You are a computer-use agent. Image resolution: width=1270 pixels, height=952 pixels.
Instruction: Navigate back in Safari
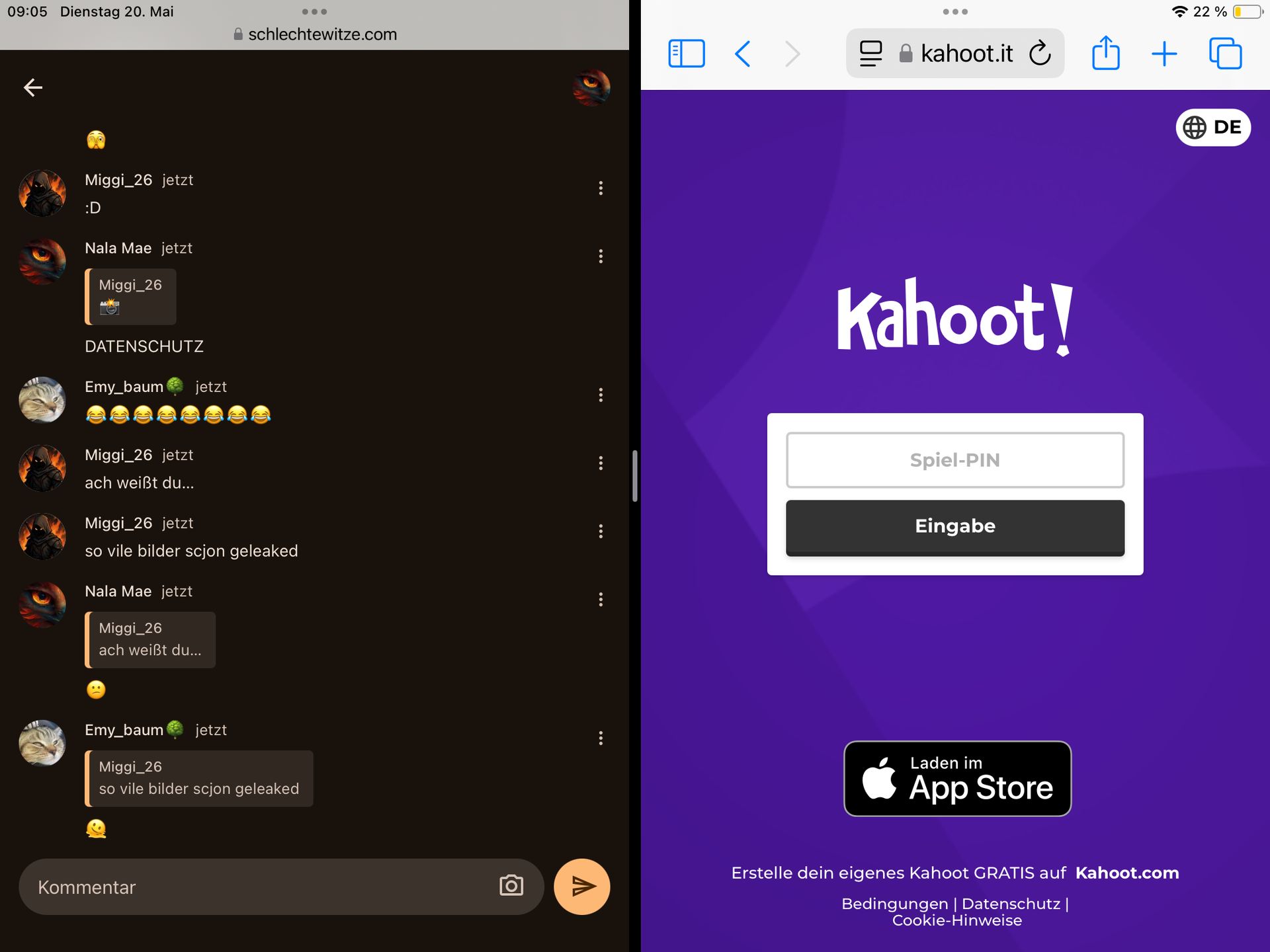743,54
